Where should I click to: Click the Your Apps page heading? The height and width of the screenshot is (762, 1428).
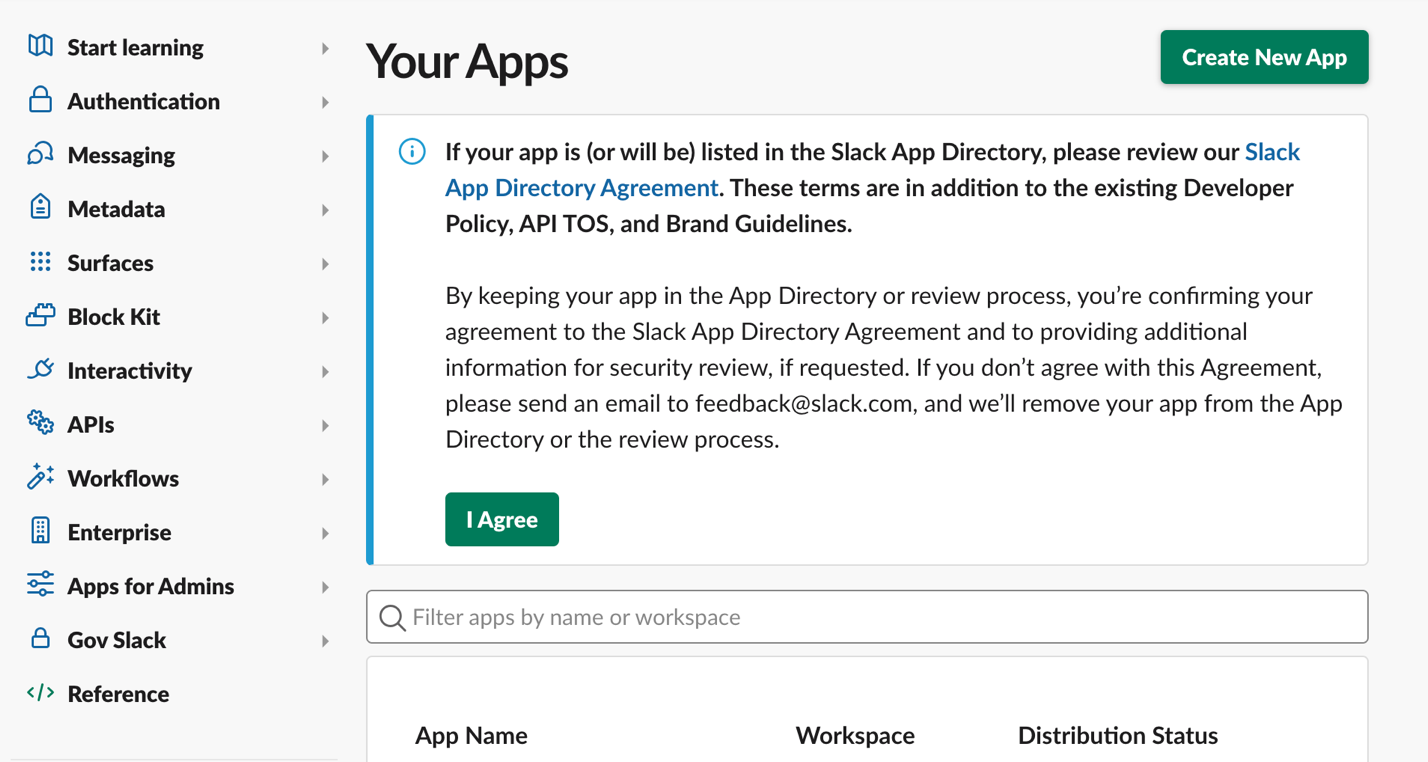(467, 61)
